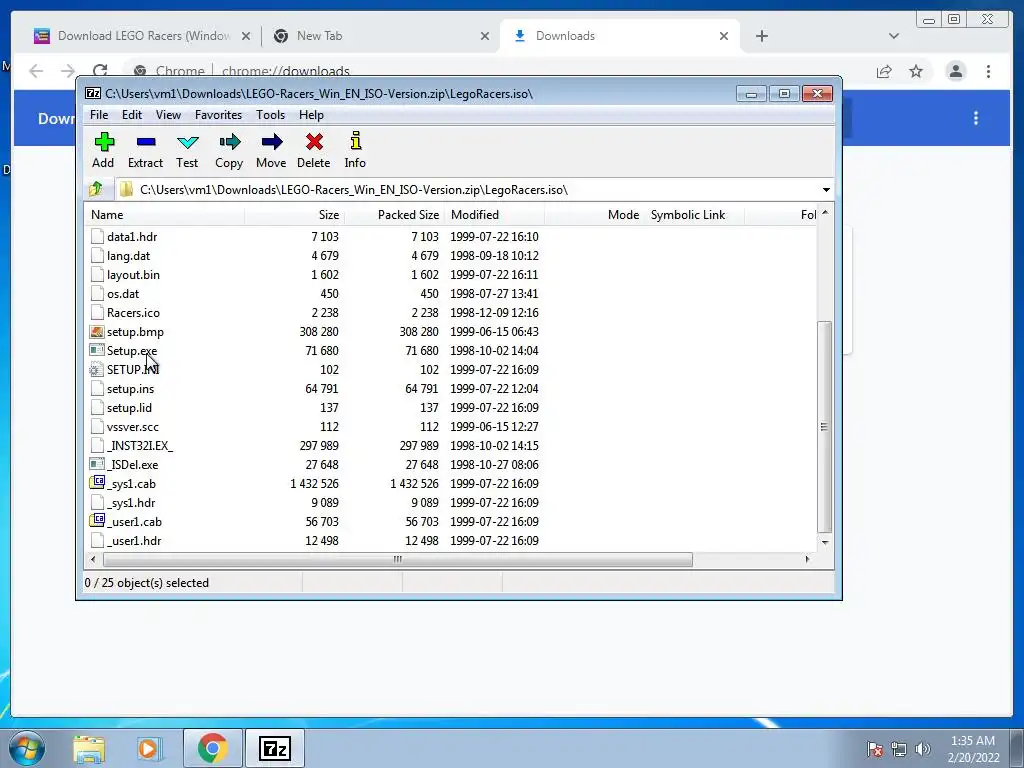Open the Chrome tab search chevron
1024x768 pixels.
(894, 36)
